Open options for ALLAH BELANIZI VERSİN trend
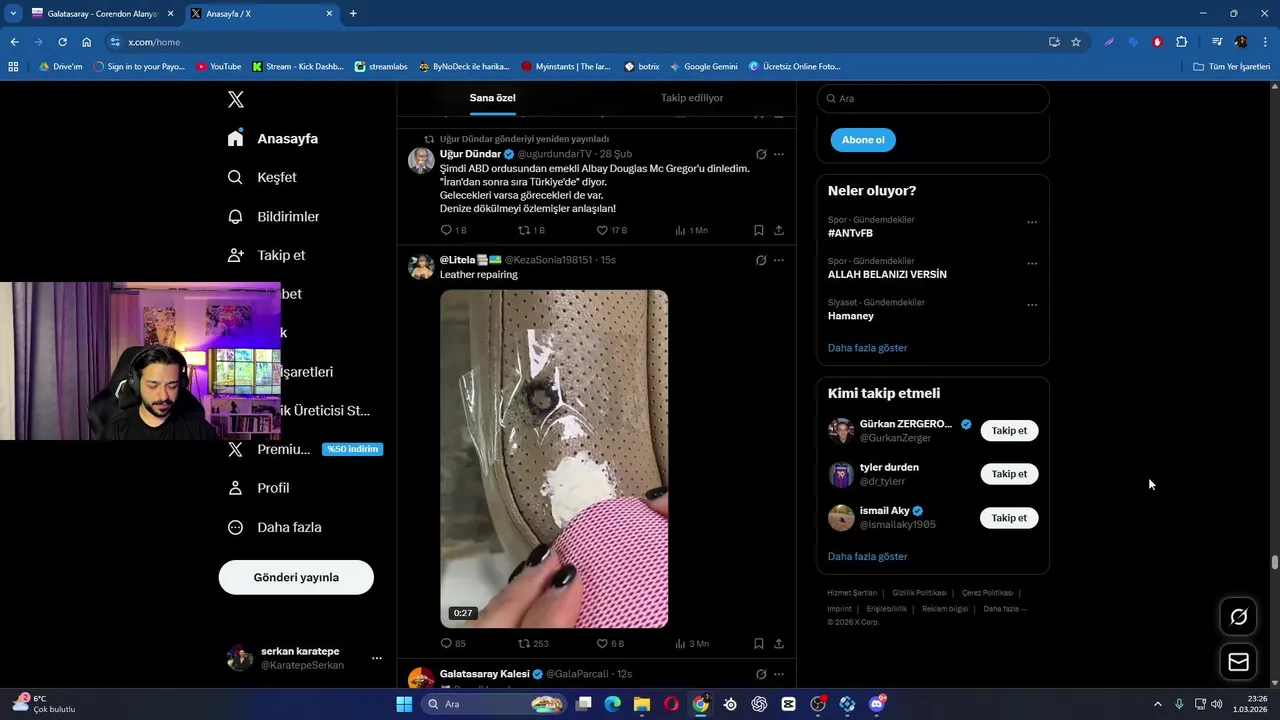This screenshot has height=720, width=1280. pyautogui.click(x=1032, y=264)
